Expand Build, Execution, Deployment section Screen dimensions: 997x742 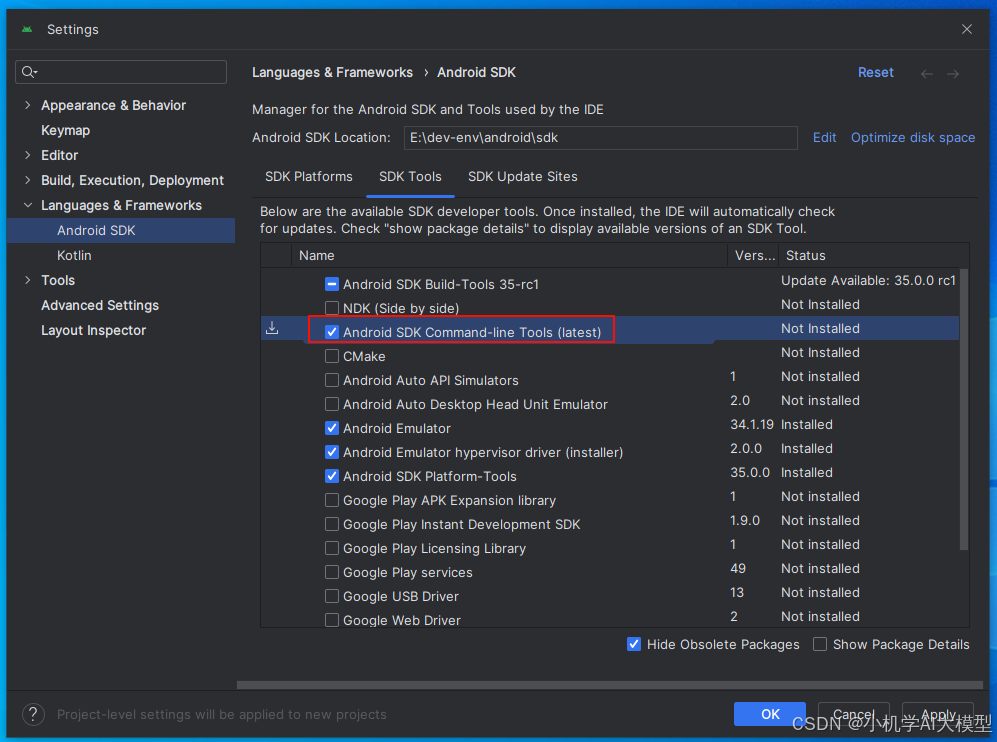pyautogui.click(x=27, y=180)
